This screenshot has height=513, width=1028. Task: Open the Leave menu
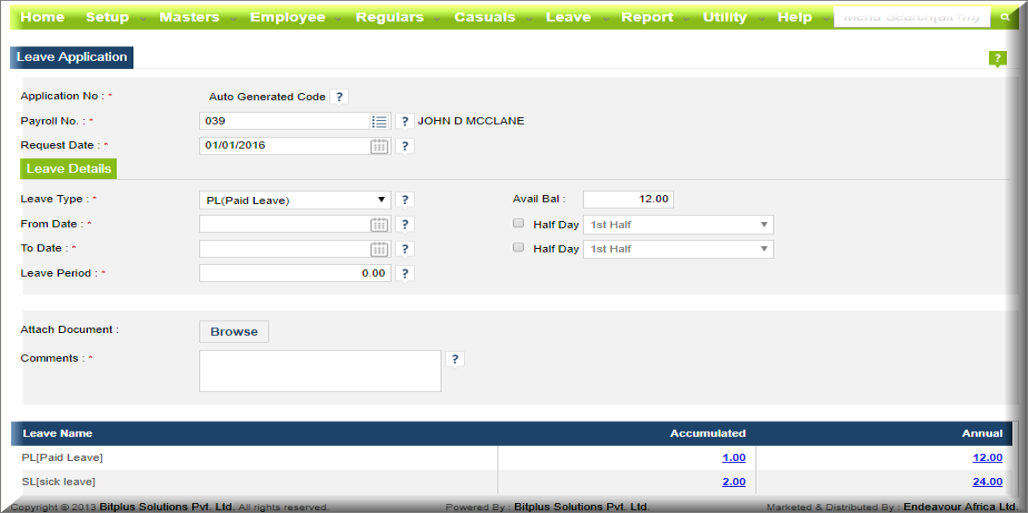568,18
